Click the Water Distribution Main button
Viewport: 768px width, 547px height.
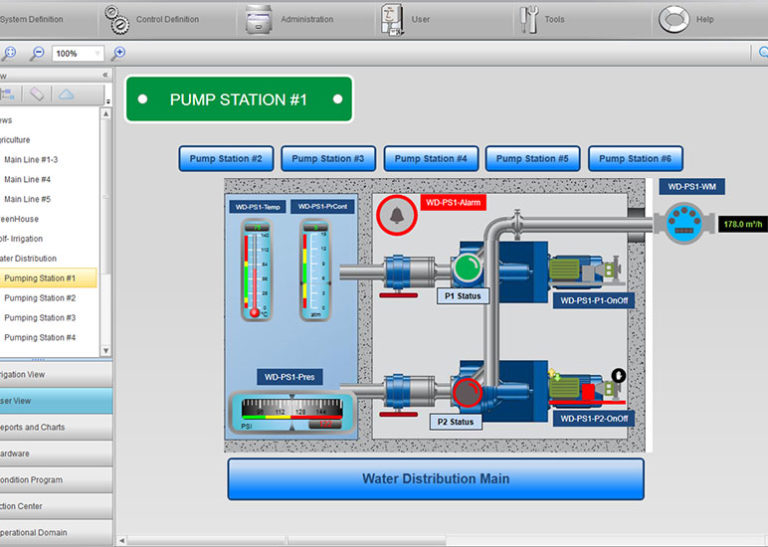click(435, 479)
